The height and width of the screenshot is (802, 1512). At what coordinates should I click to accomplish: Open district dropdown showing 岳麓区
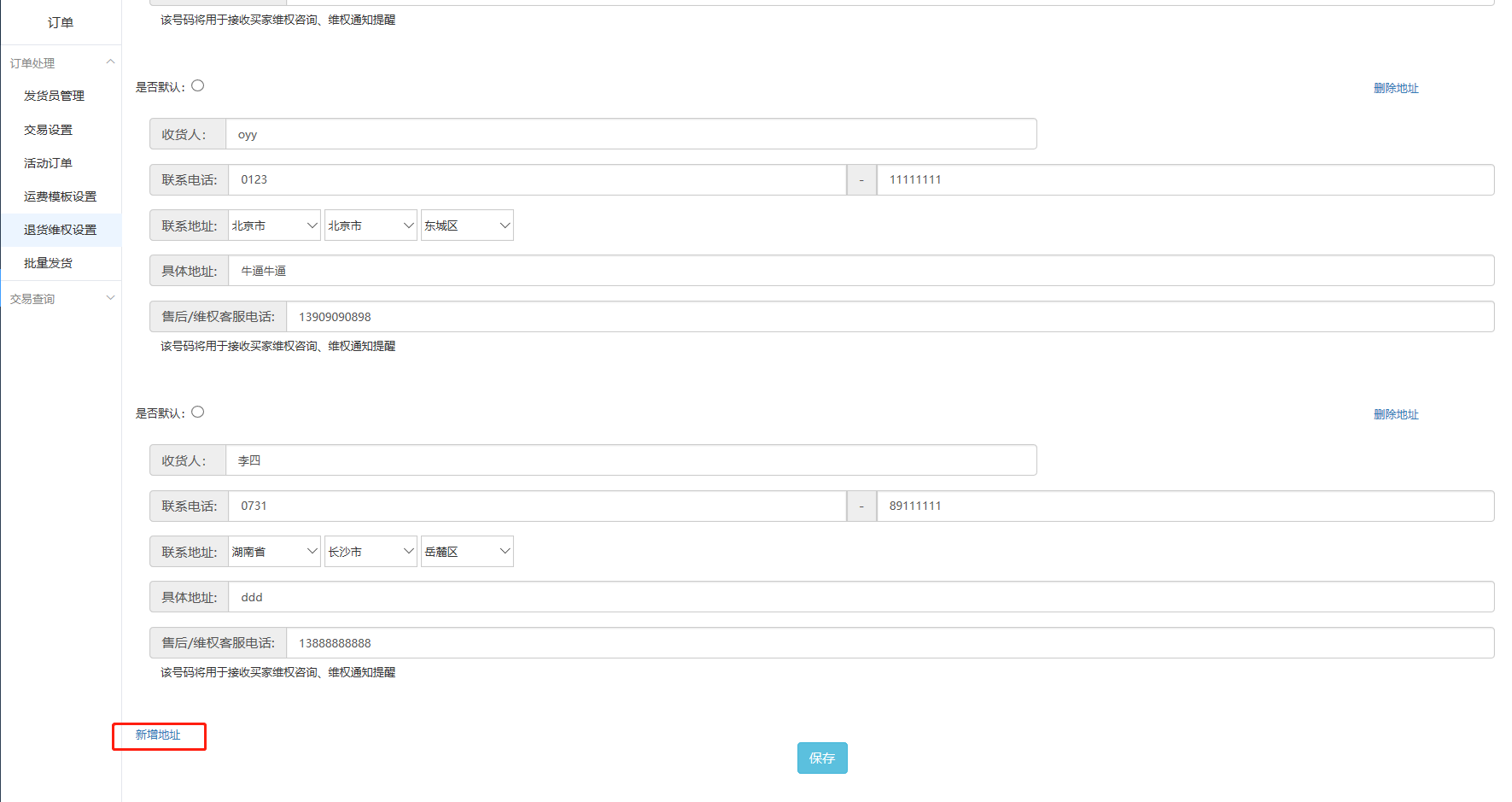[467, 552]
